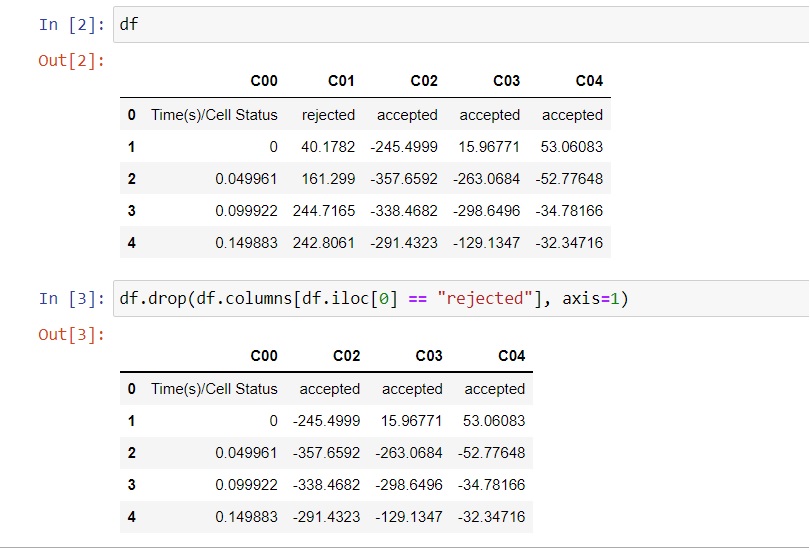Click the "rejected" string in the code

(485, 298)
